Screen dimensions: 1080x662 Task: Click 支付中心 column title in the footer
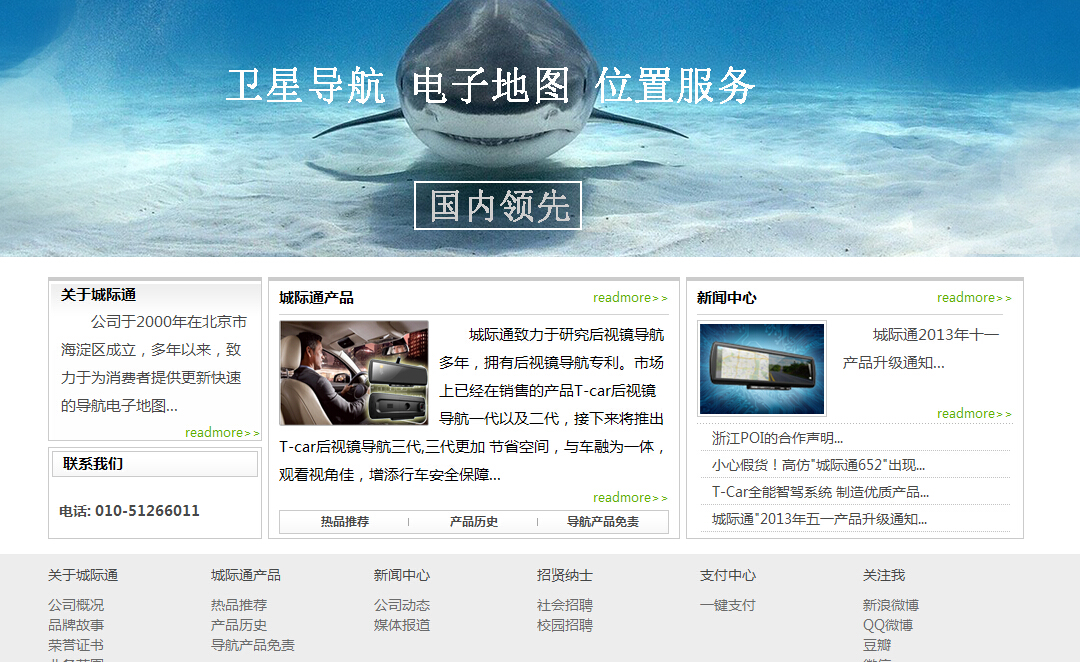[728, 575]
